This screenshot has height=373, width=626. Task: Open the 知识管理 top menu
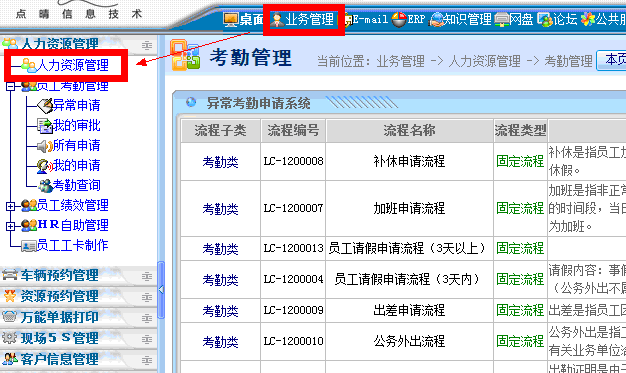pos(460,19)
